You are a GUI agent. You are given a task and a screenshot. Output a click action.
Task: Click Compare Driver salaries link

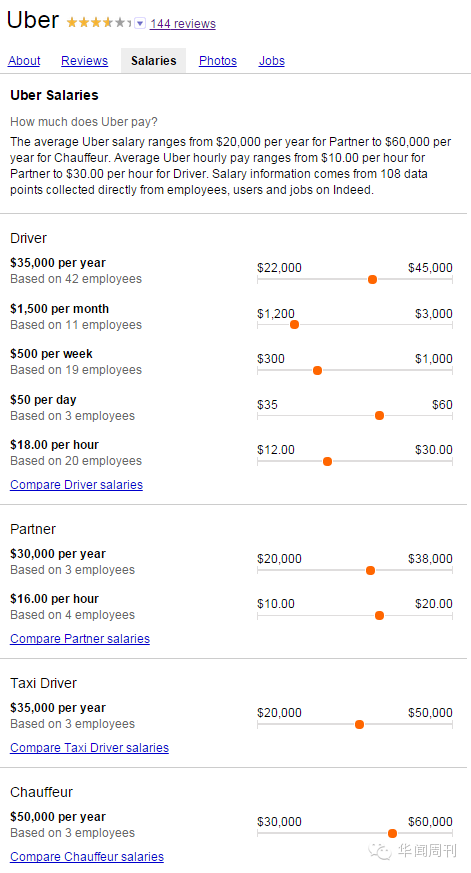76,485
